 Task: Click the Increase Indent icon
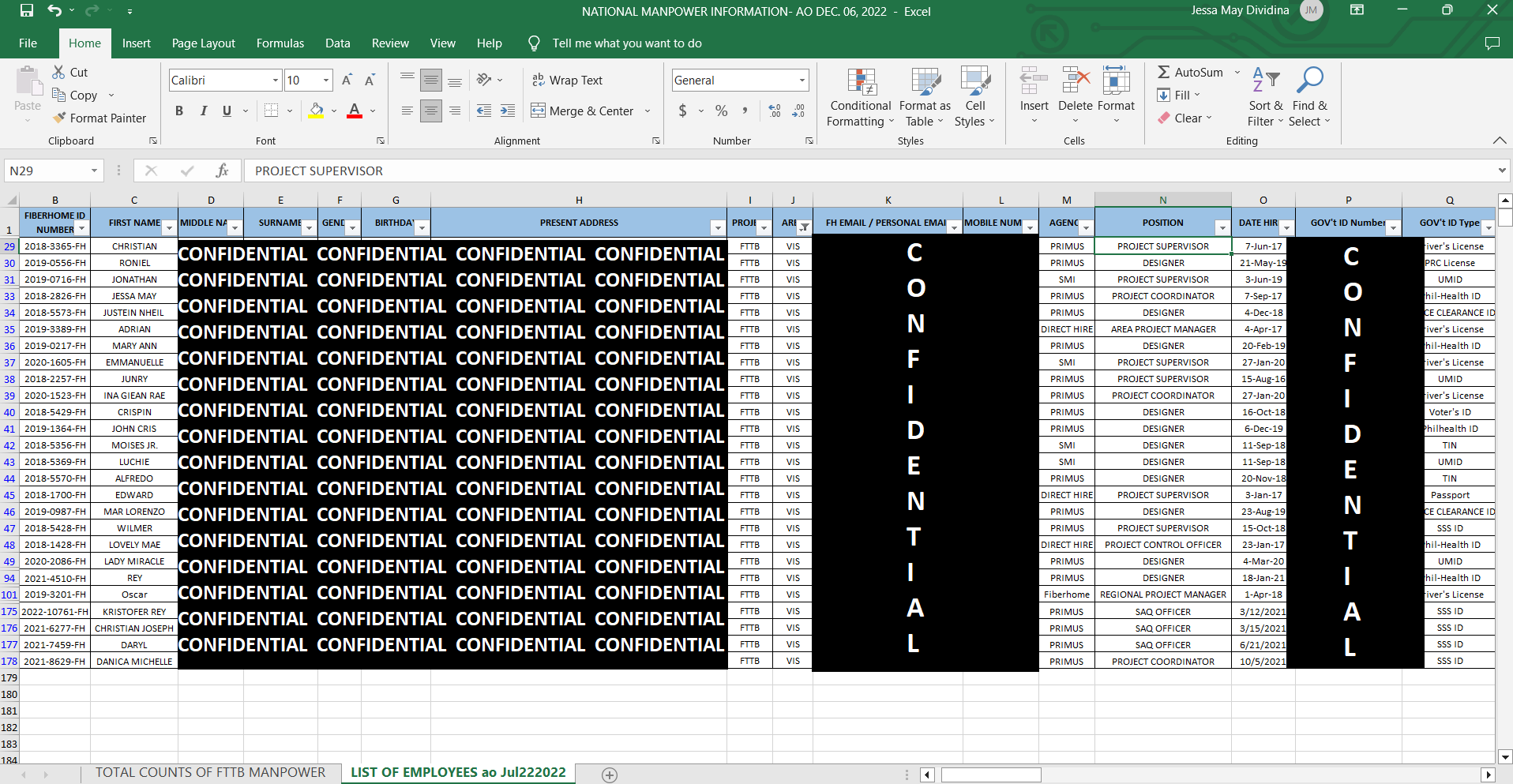click(x=508, y=111)
